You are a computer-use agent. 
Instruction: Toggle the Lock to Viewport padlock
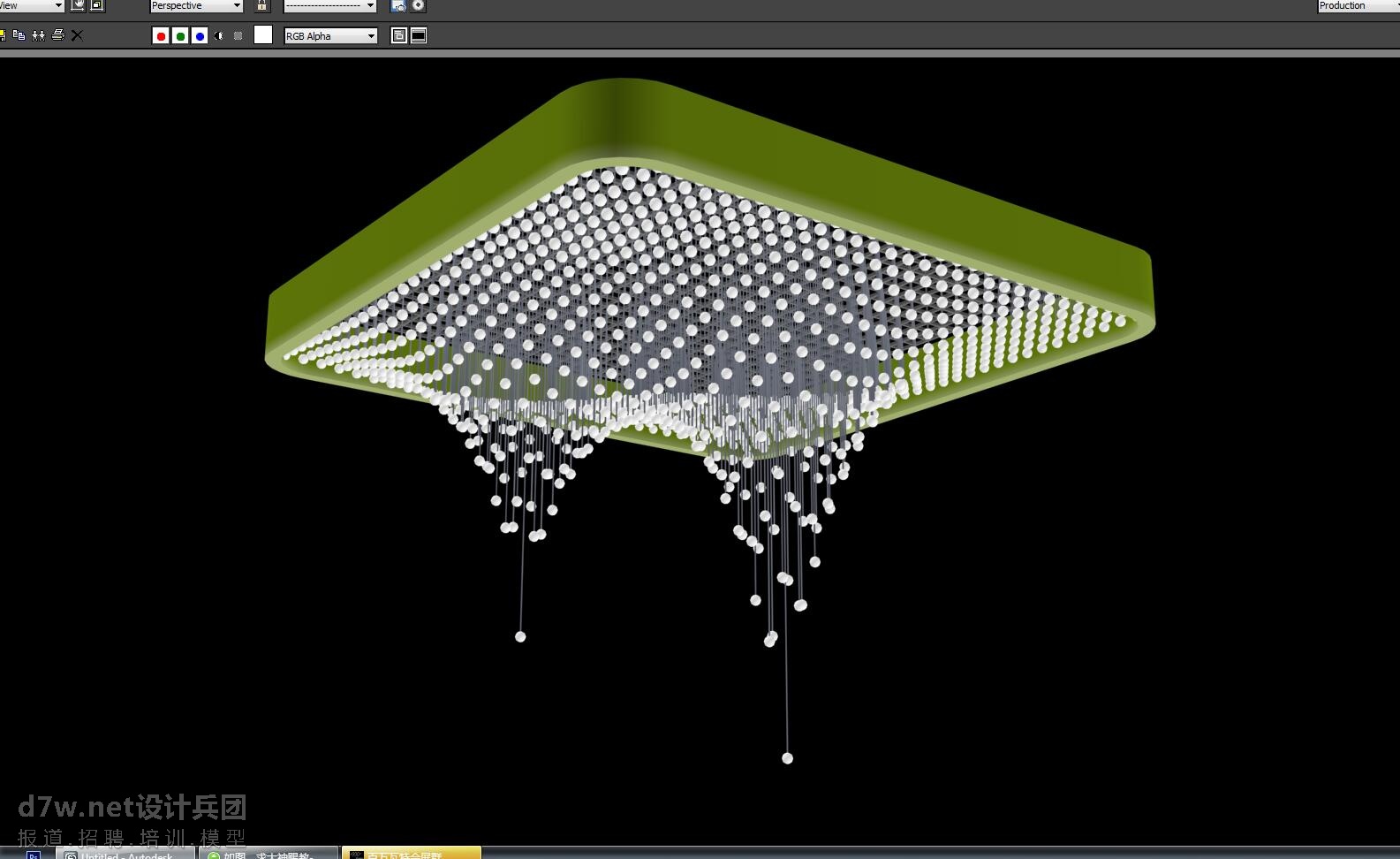pos(262,6)
